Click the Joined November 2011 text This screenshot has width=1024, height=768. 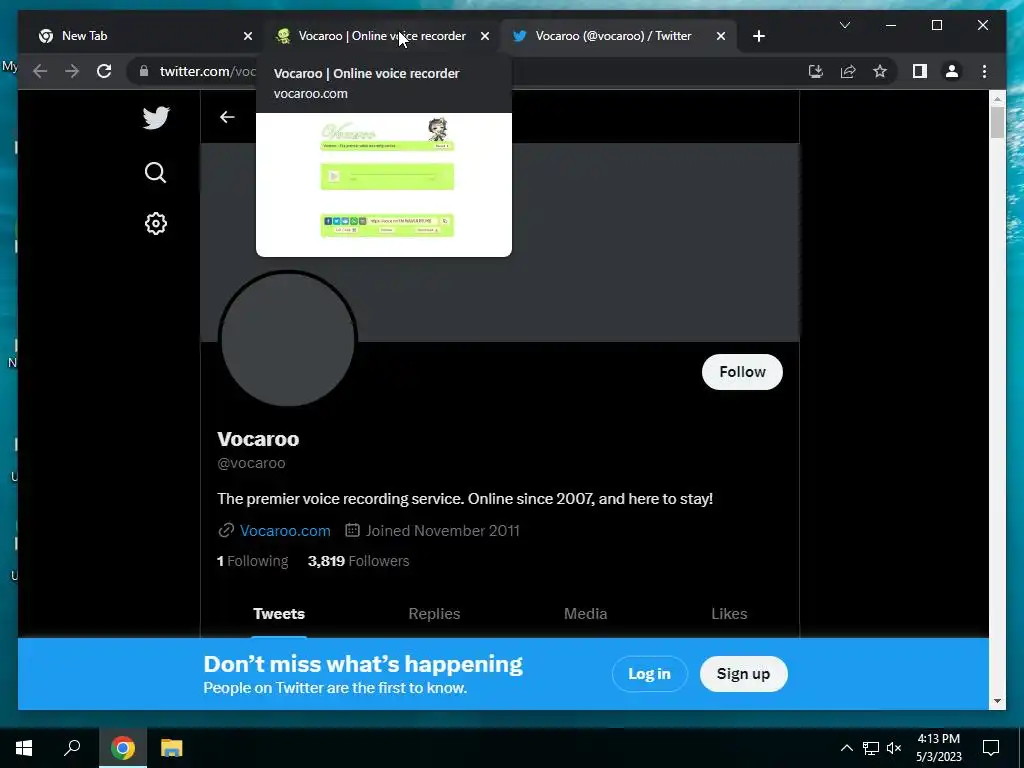(442, 530)
